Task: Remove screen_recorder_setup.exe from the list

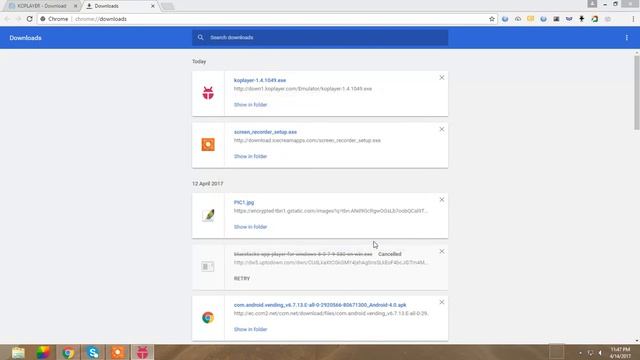Action: click(x=442, y=129)
